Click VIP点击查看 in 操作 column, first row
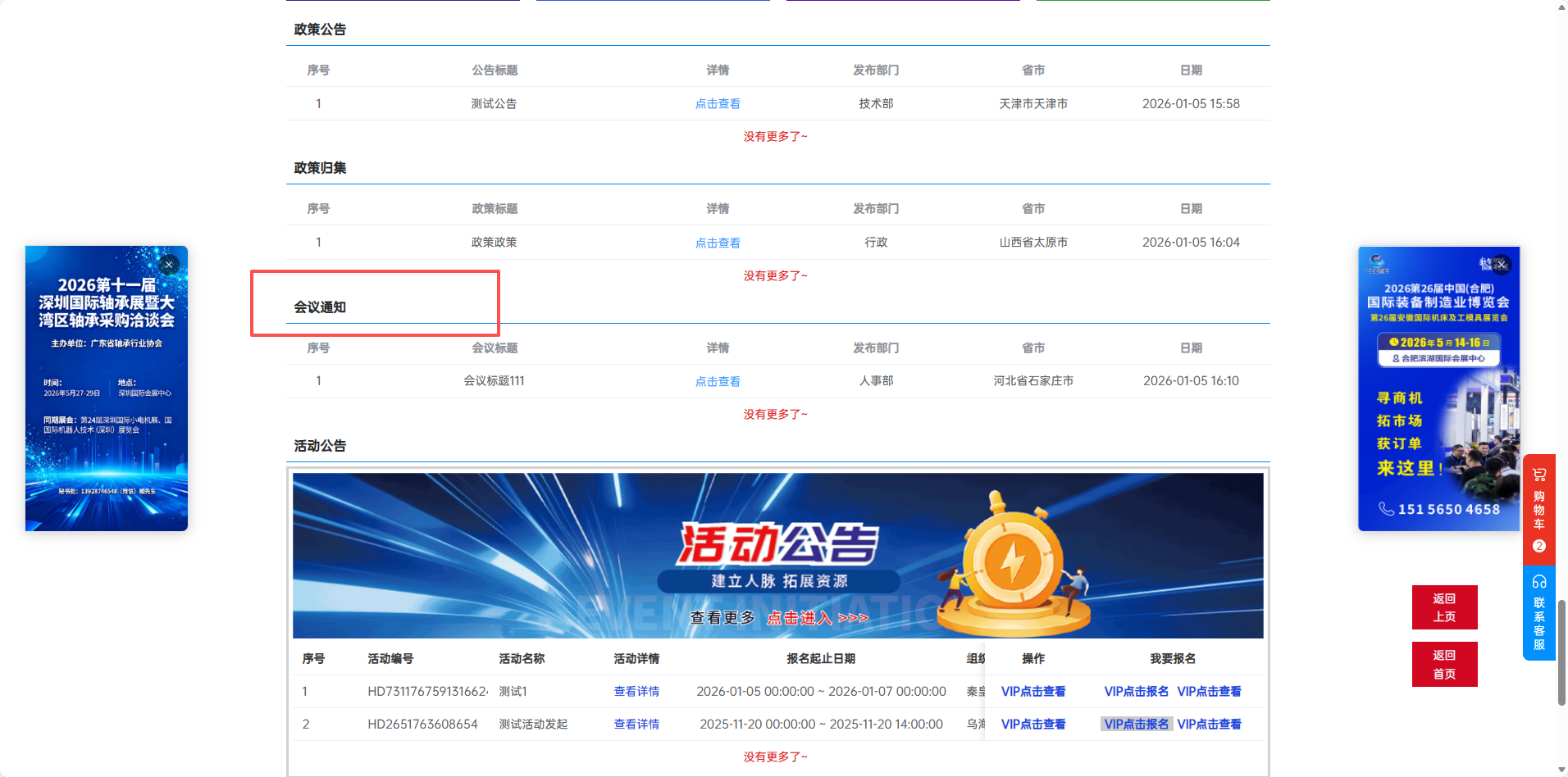This screenshot has height=777, width=1568. (1033, 692)
